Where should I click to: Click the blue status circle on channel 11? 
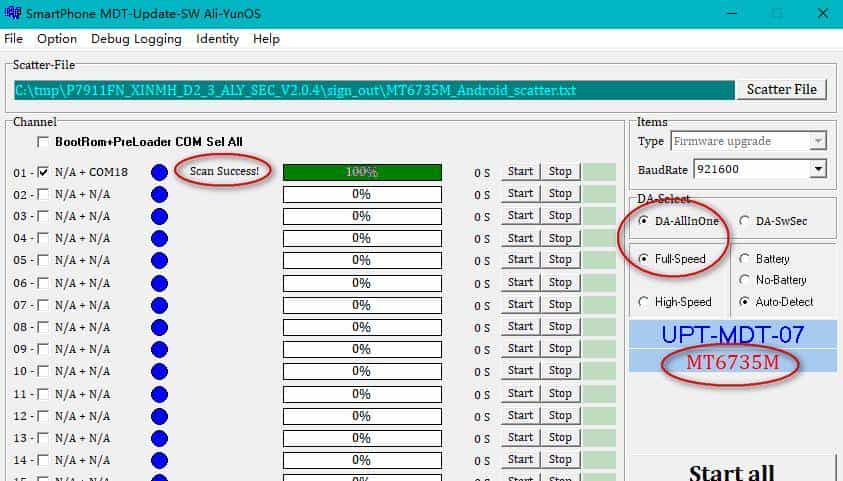click(159, 393)
